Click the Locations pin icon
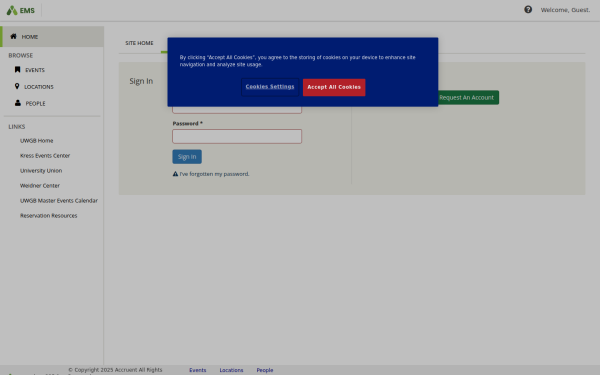 17,86
